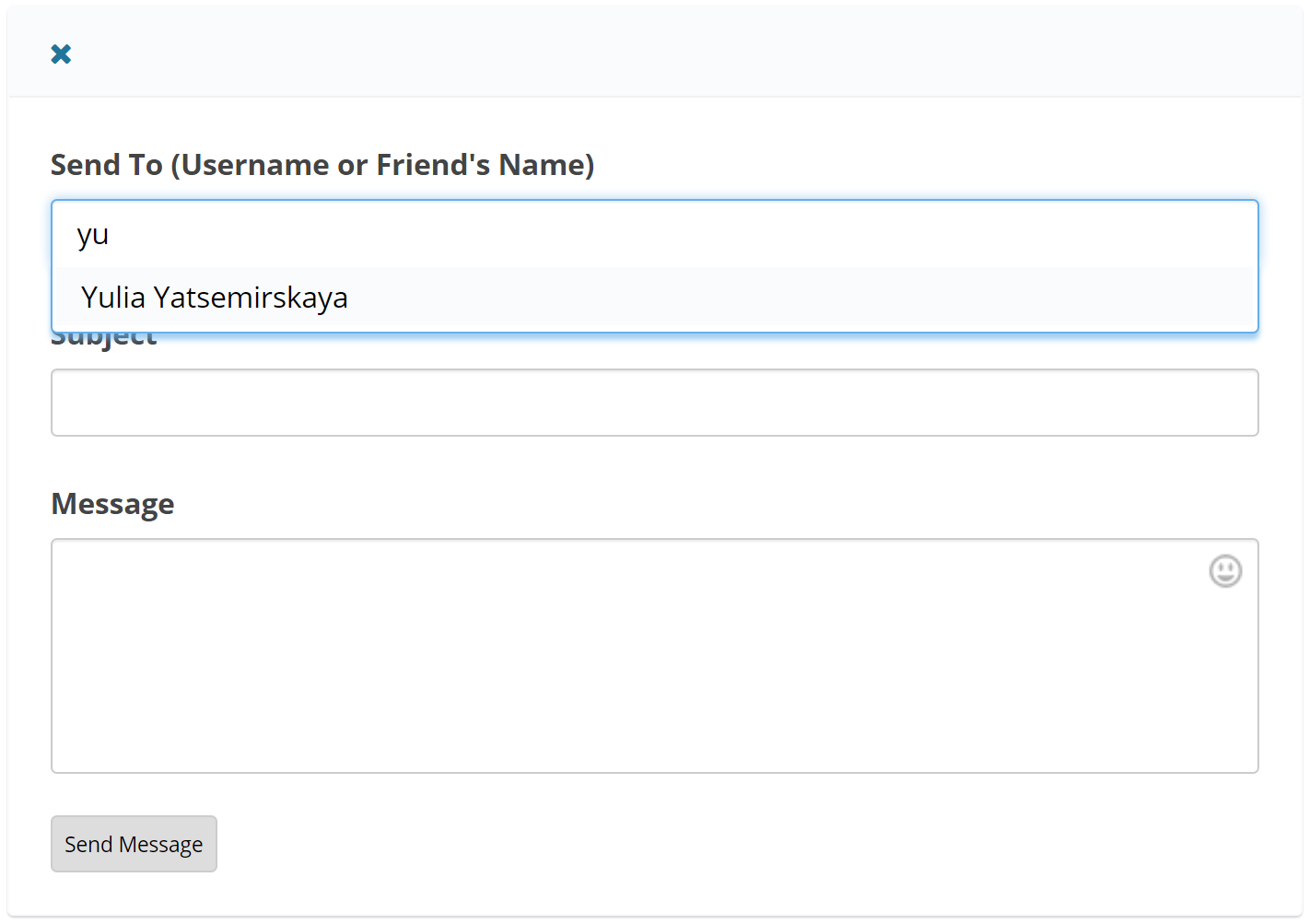The width and height of the screenshot is (1310, 924).
Task: Select Yulia Yatsemirskaya from the suggestions
Action: pos(214,298)
